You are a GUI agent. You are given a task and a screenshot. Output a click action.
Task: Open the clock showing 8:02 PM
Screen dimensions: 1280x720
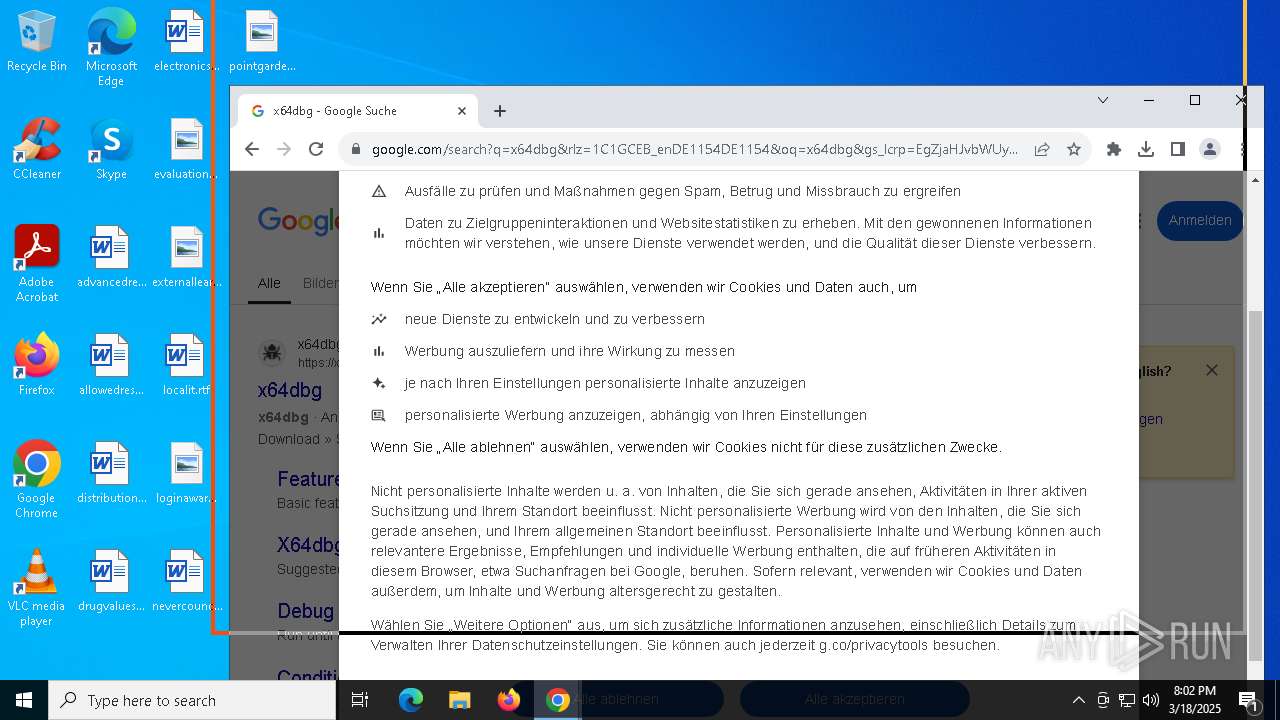1195,700
